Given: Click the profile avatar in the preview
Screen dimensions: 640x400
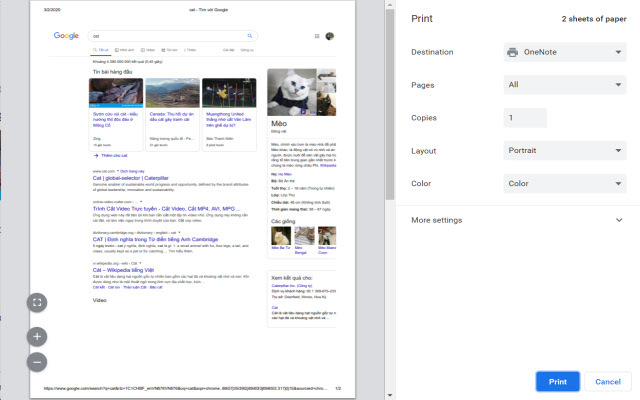Looking at the screenshot, I should pos(329,36).
